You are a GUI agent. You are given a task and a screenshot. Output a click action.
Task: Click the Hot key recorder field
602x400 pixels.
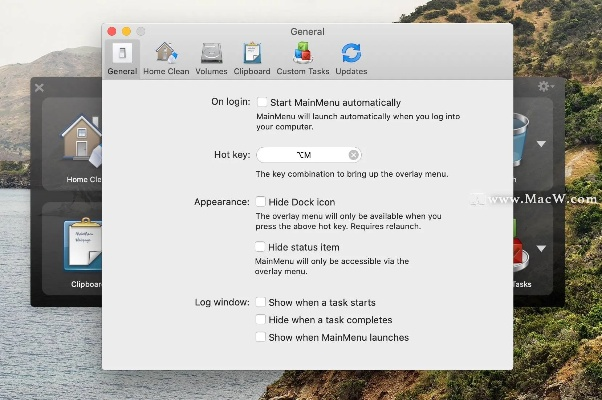pyautogui.click(x=302, y=155)
